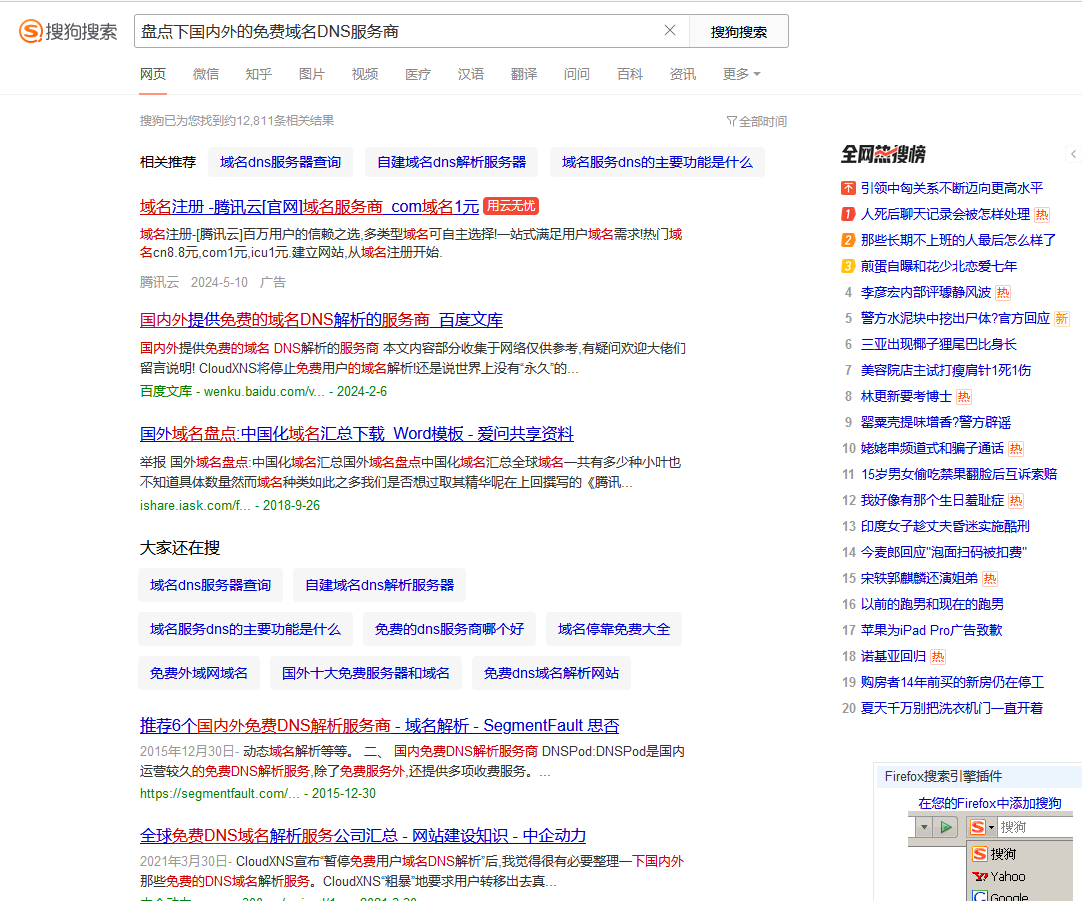The image size is (1082, 901).
Task: Click suggestion 自建域名dns解析服务器 in 相关推荐
Action: pos(451,162)
